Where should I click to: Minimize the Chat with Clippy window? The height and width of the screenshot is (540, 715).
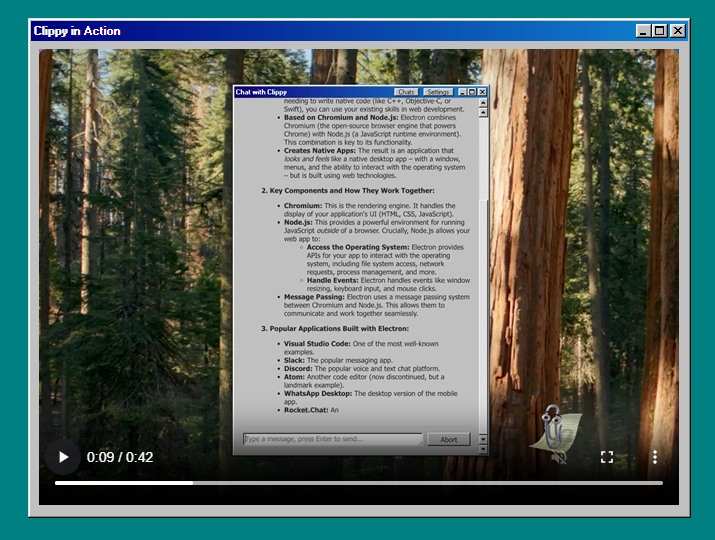click(x=461, y=92)
